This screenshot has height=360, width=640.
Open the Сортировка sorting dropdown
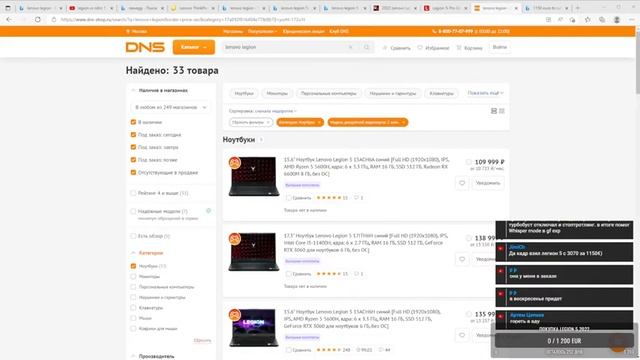pos(262,111)
